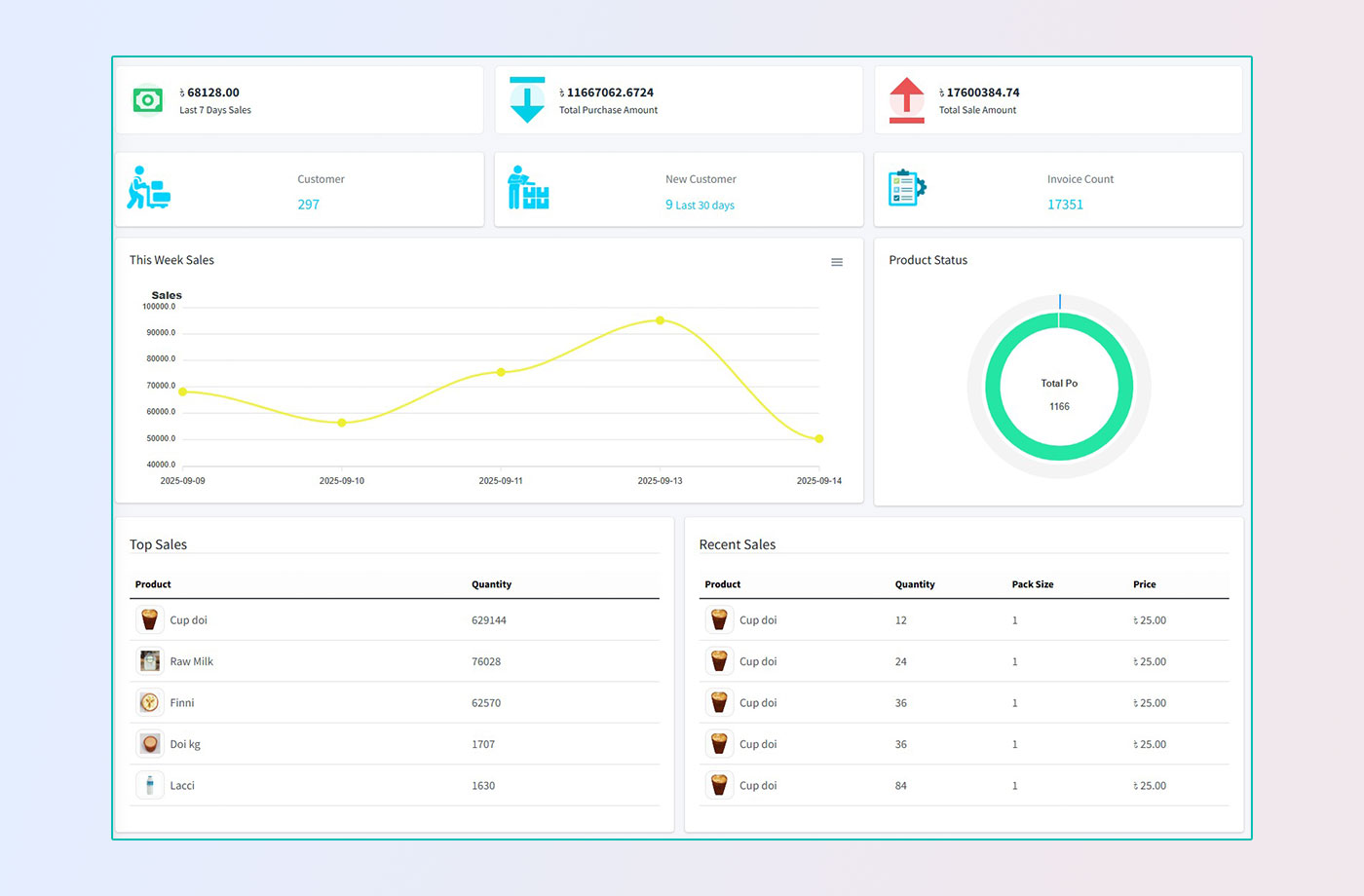This screenshot has height=896, width=1364.
Task: Open the This Week Sales chart hamburger menu
Action: [x=837, y=262]
